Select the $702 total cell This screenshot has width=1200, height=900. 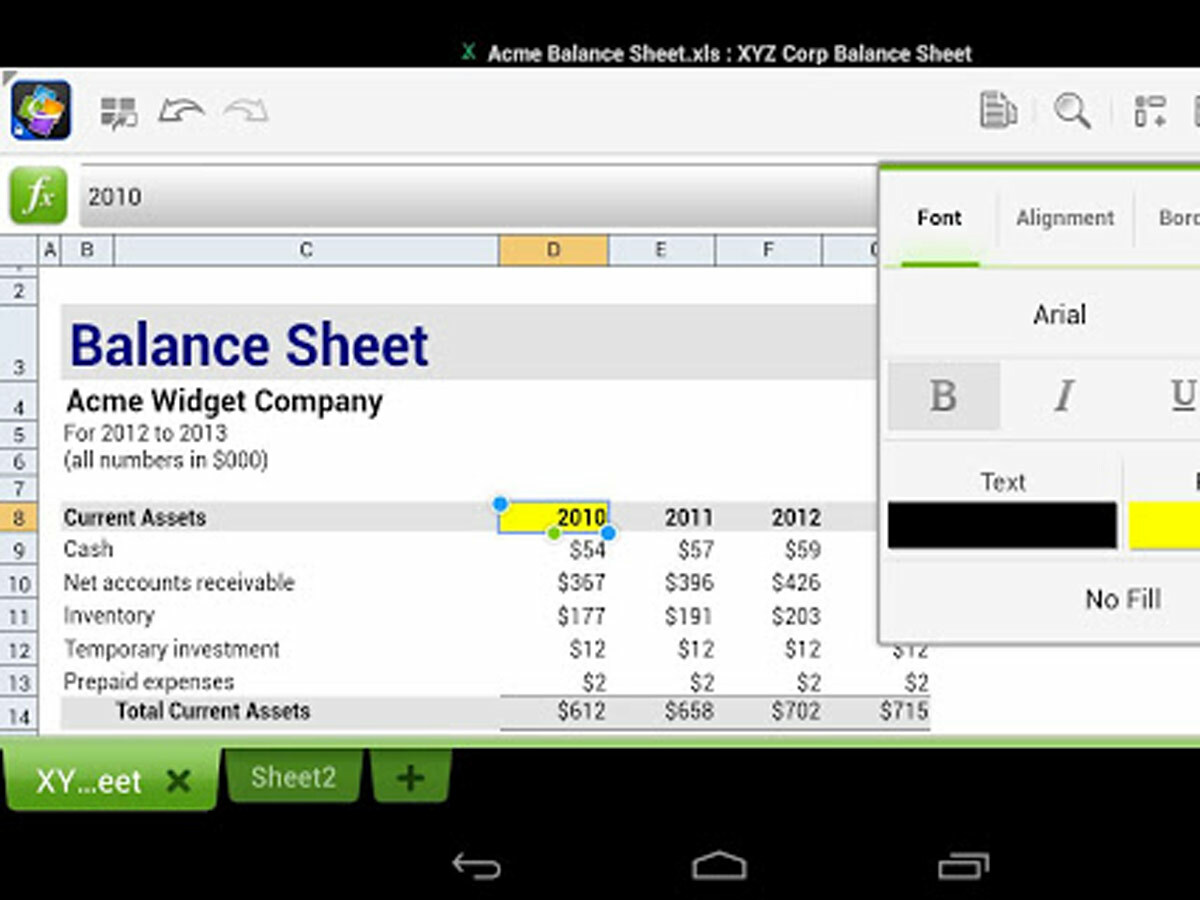(796, 712)
